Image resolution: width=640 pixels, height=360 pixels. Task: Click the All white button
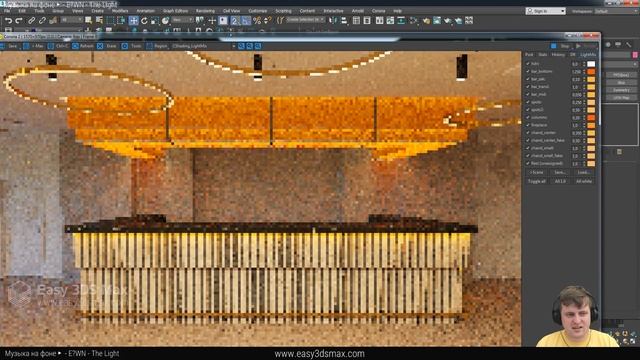coord(584,181)
